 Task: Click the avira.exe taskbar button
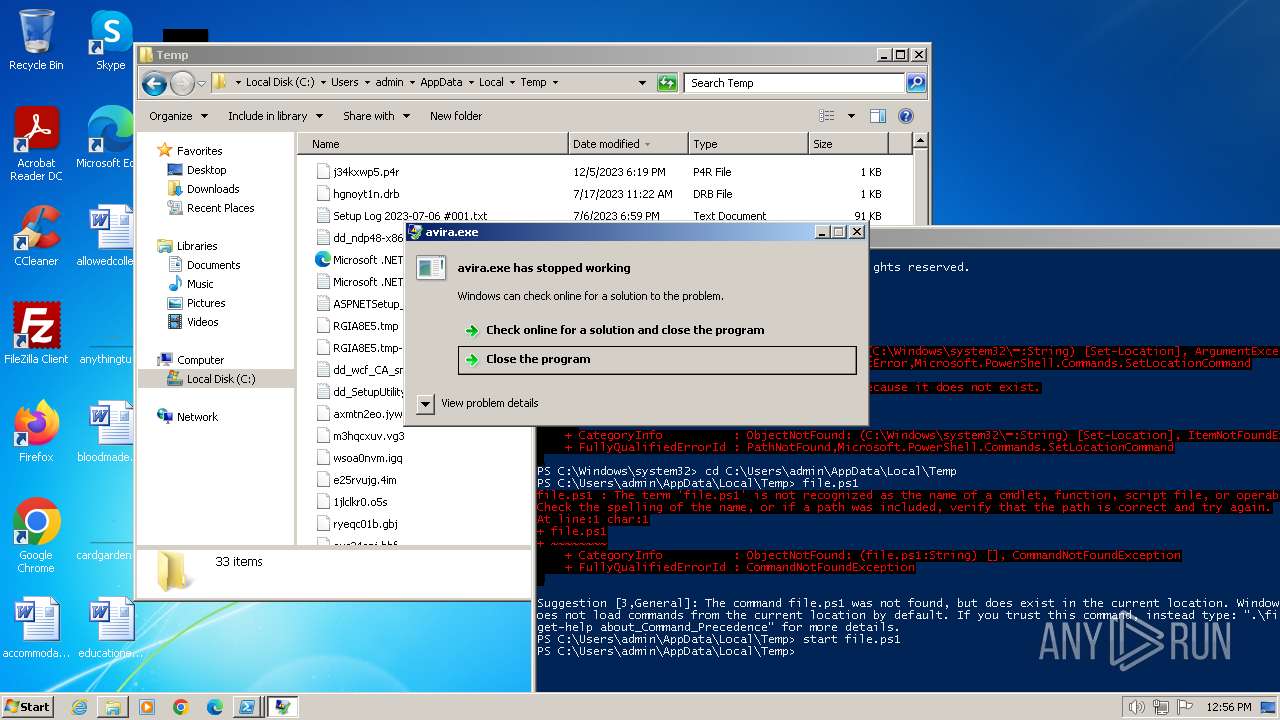pos(283,707)
